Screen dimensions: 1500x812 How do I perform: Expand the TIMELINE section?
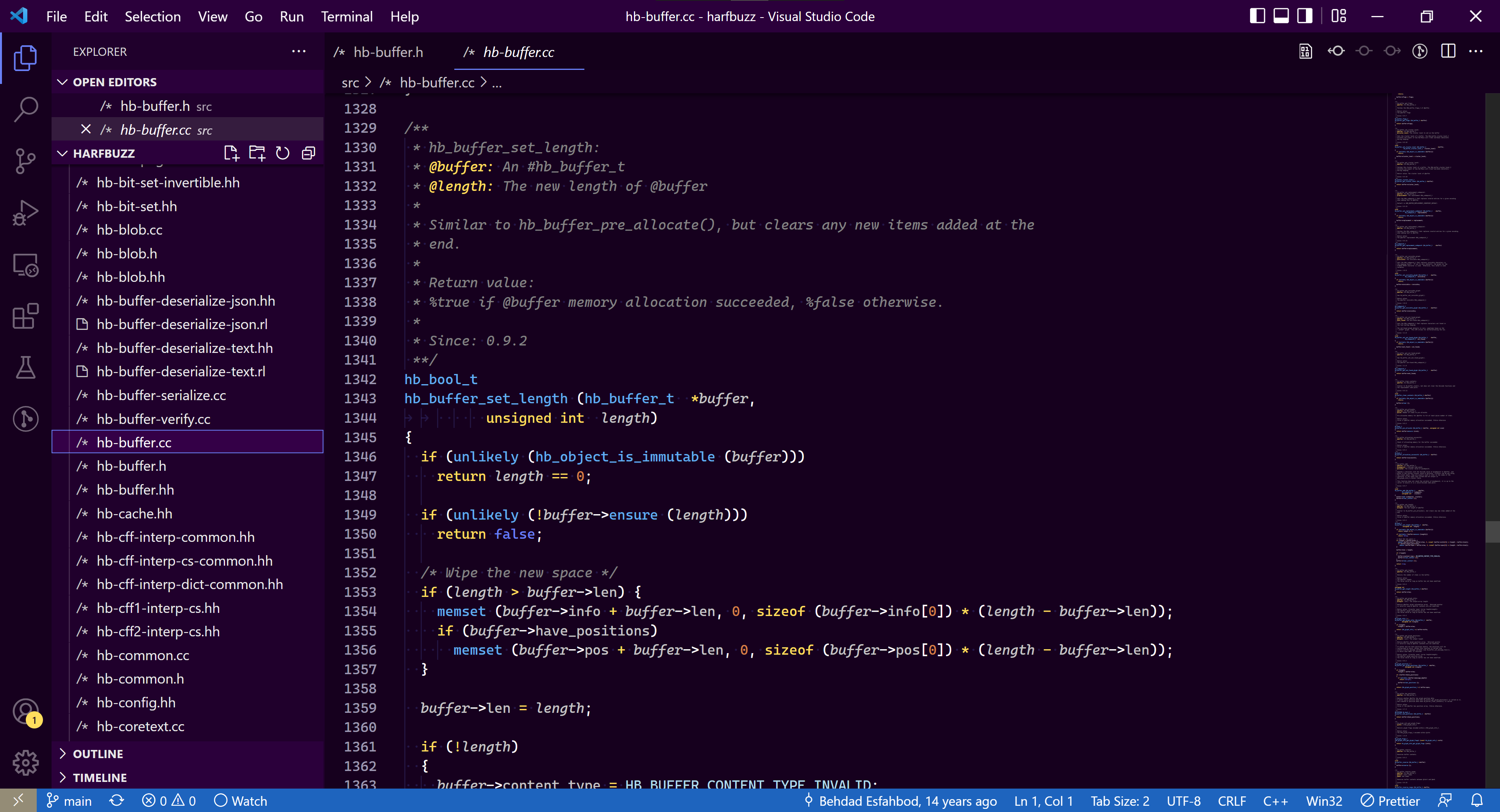(x=100, y=778)
